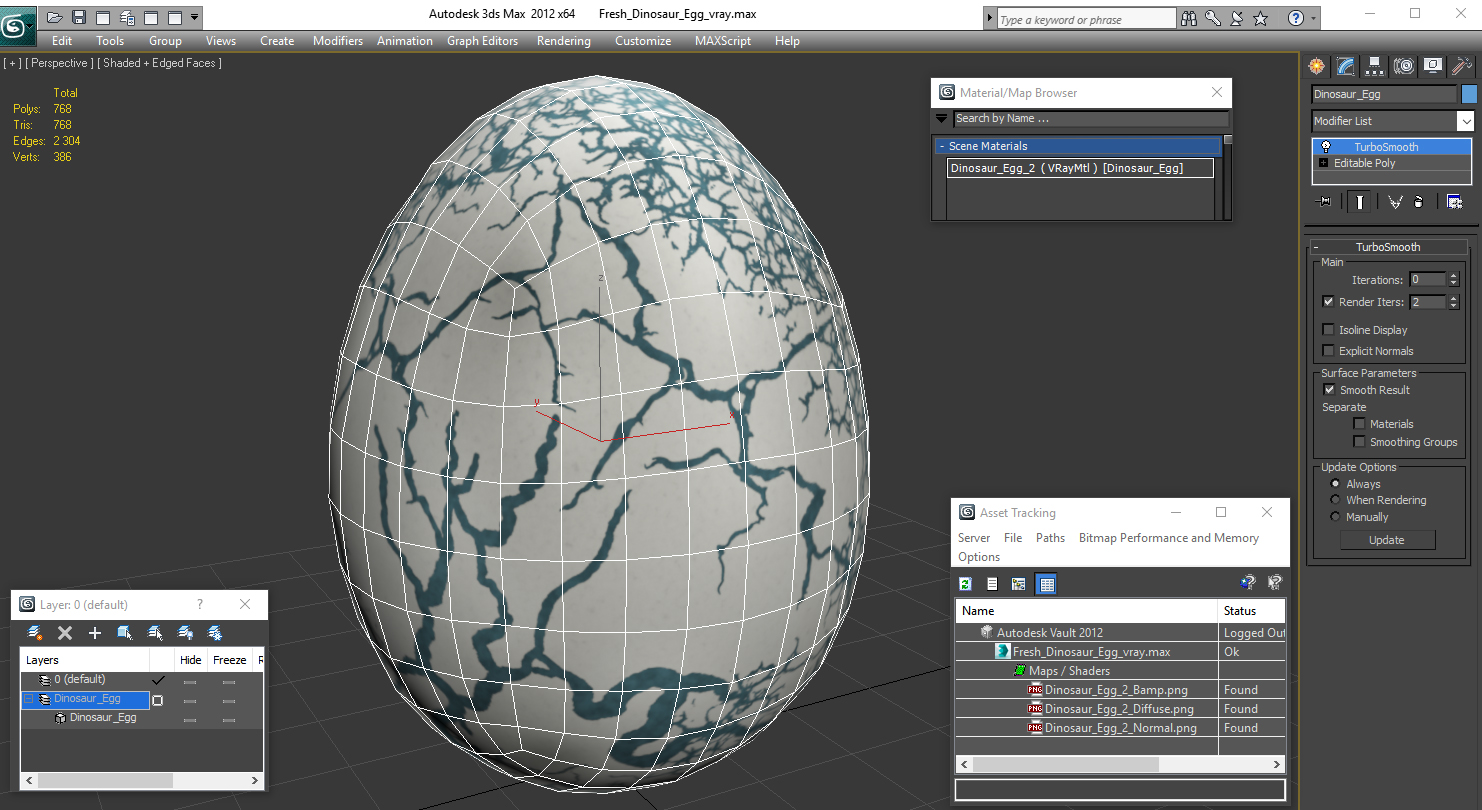Click Shaded + Edged Faces viewport label
This screenshot has height=810, width=1482.
[159, 63]
